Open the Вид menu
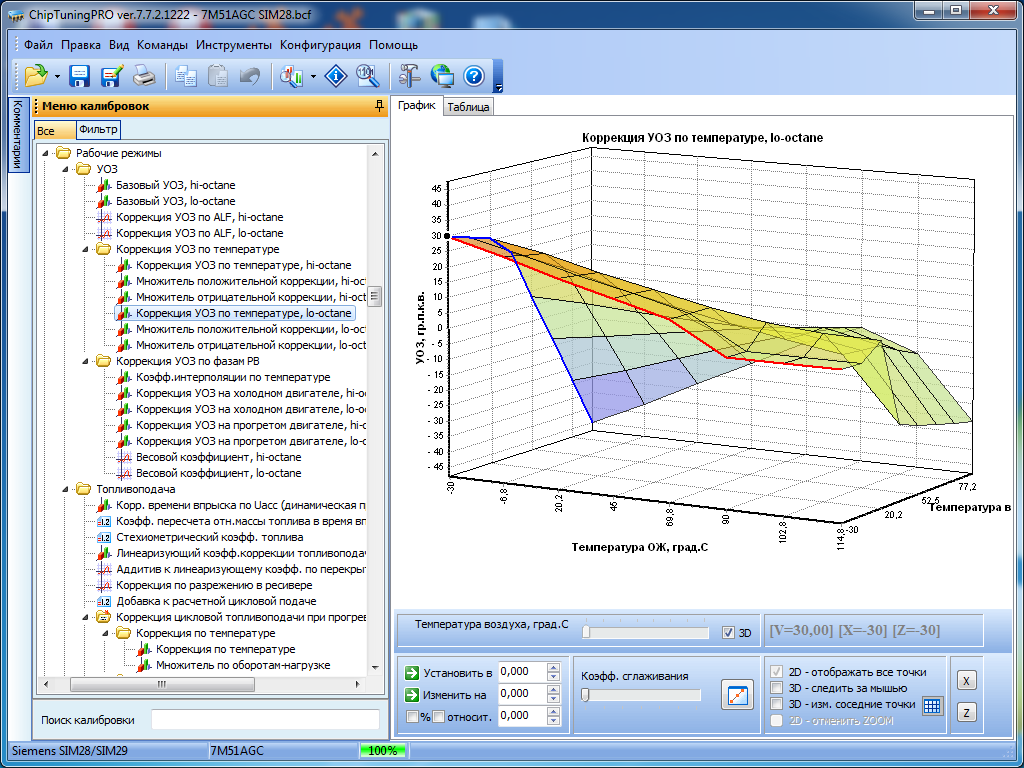1024x768 pixels. [119, 45]
